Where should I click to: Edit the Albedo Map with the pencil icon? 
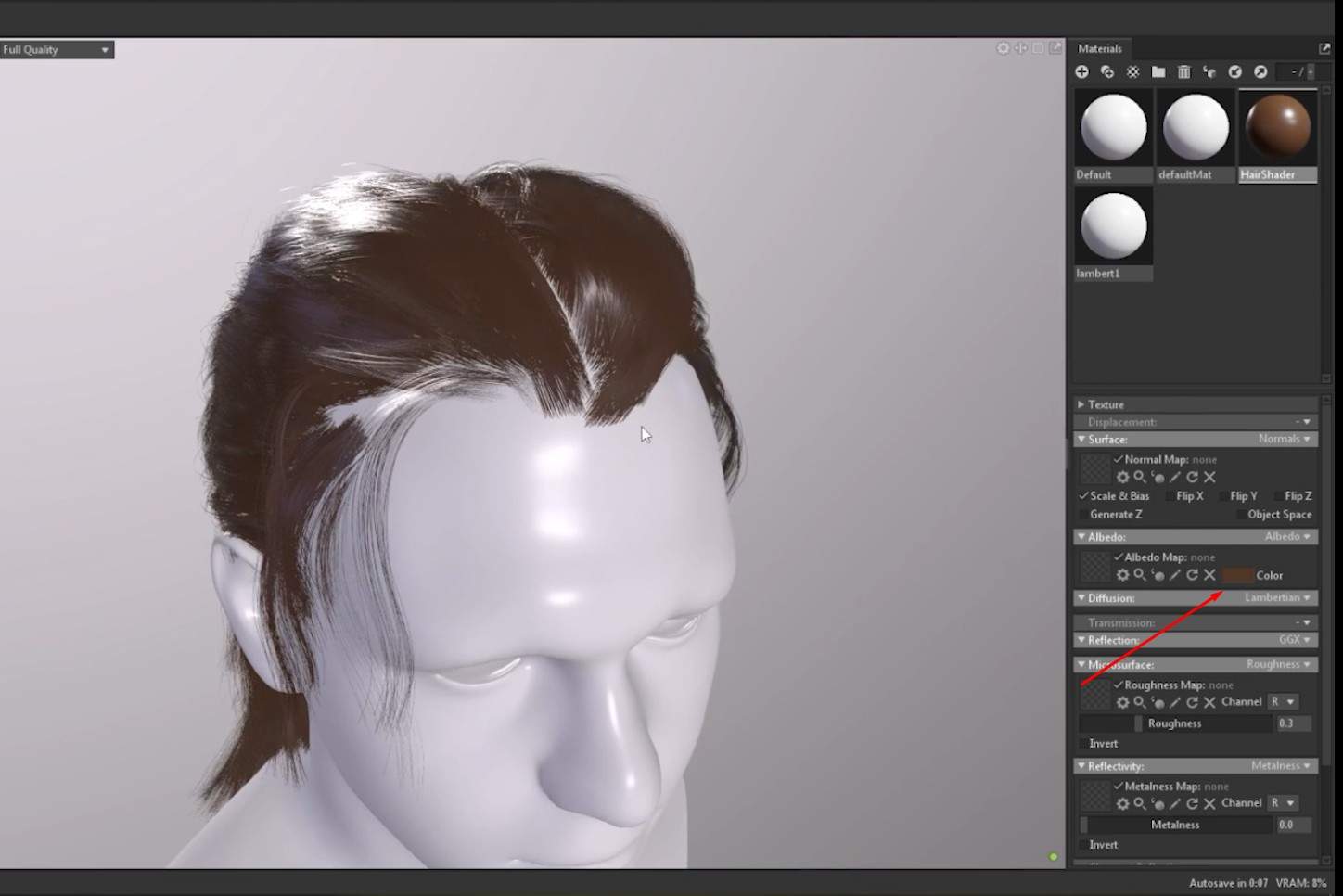[x=1175, y=575]
